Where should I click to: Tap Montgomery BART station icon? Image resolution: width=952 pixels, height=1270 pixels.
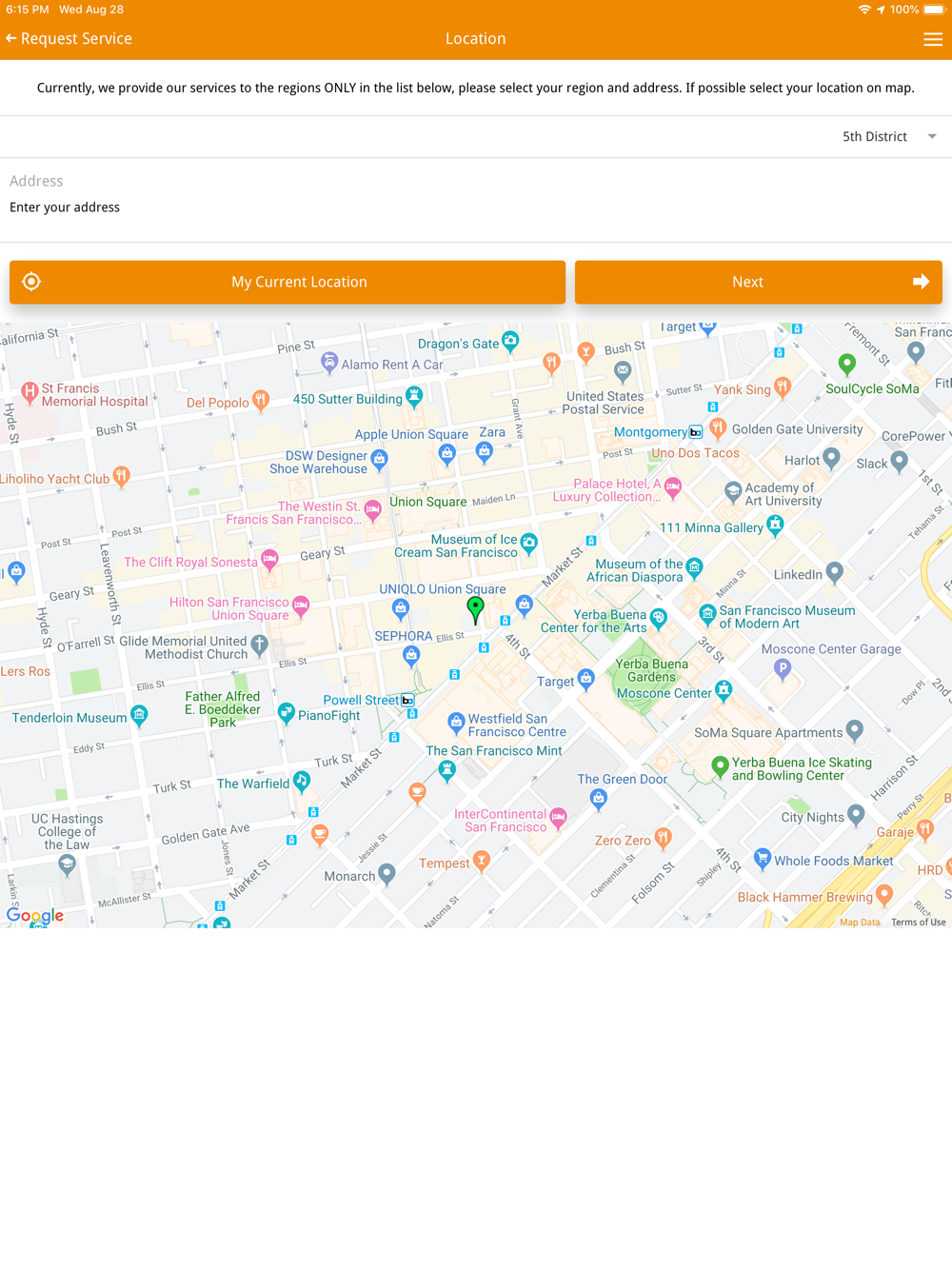coord(696,432)
